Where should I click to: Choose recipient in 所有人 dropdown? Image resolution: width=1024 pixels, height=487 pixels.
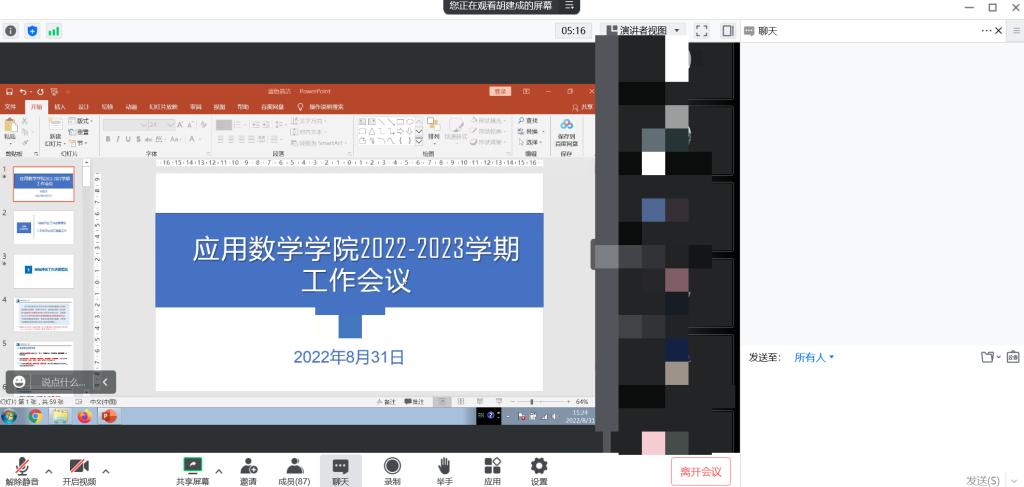813,357
